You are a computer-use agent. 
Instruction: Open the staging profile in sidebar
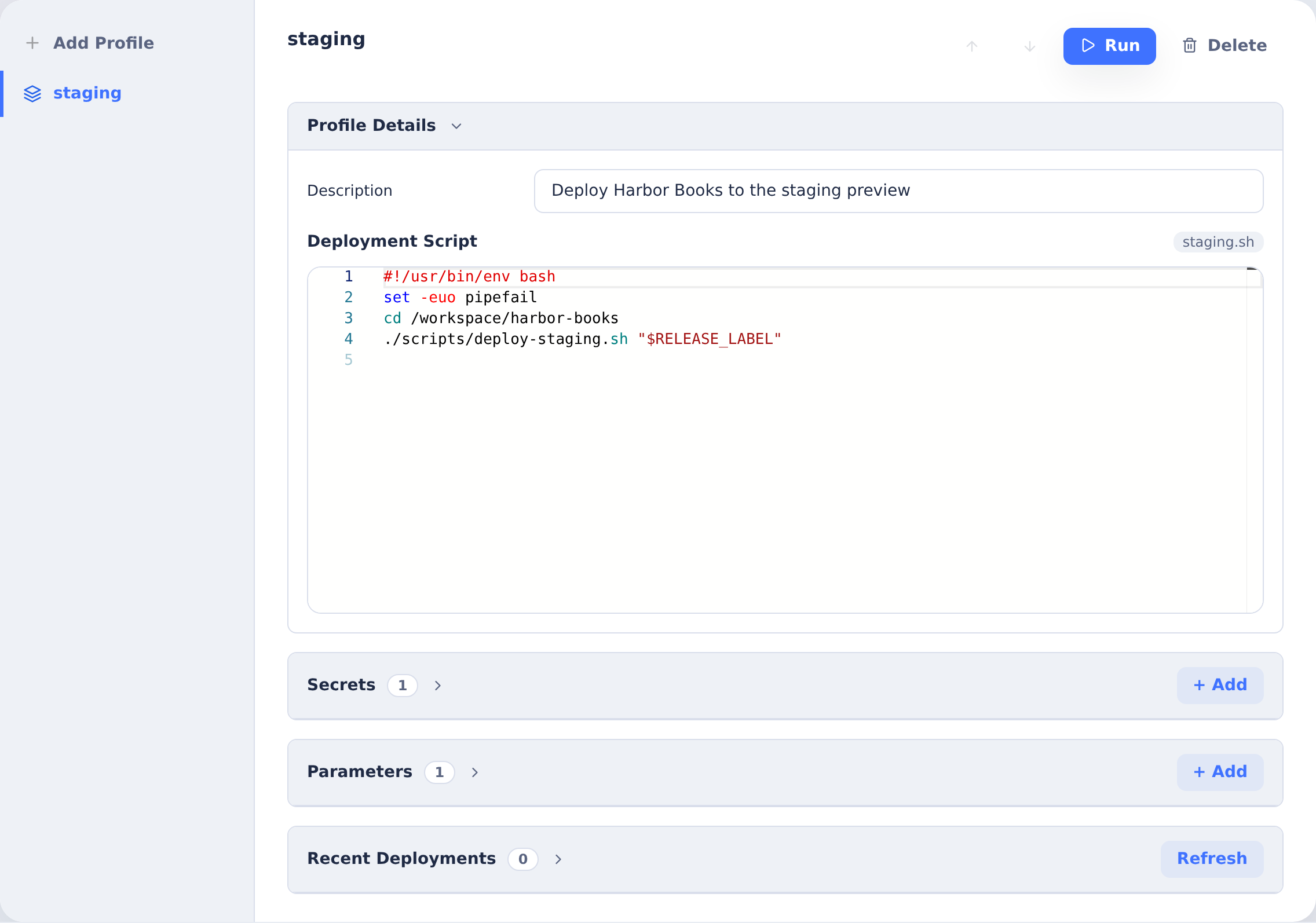click(x=127, y=93)
